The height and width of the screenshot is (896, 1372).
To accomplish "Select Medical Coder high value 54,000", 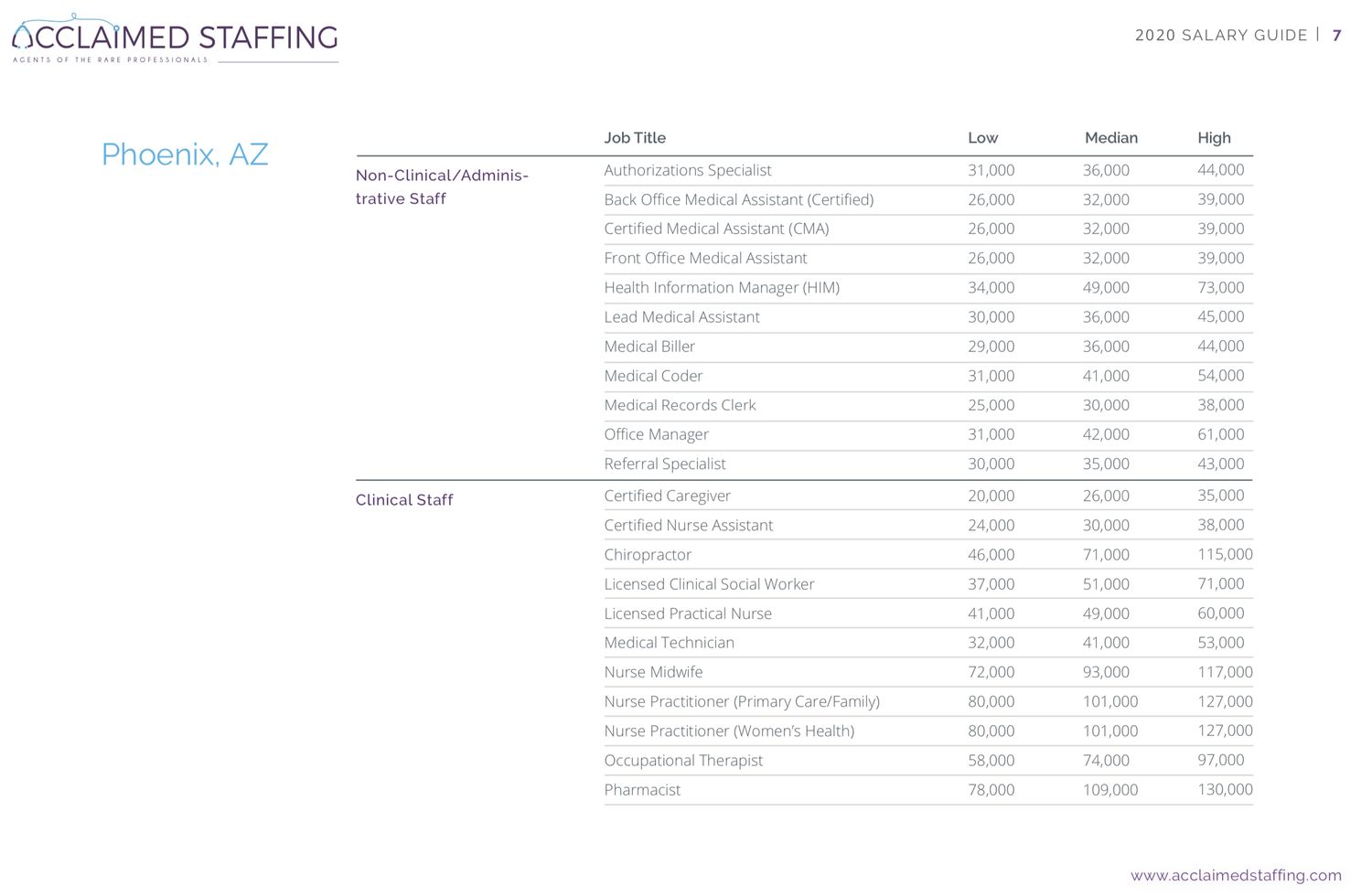I will [x=1221, y=376].
